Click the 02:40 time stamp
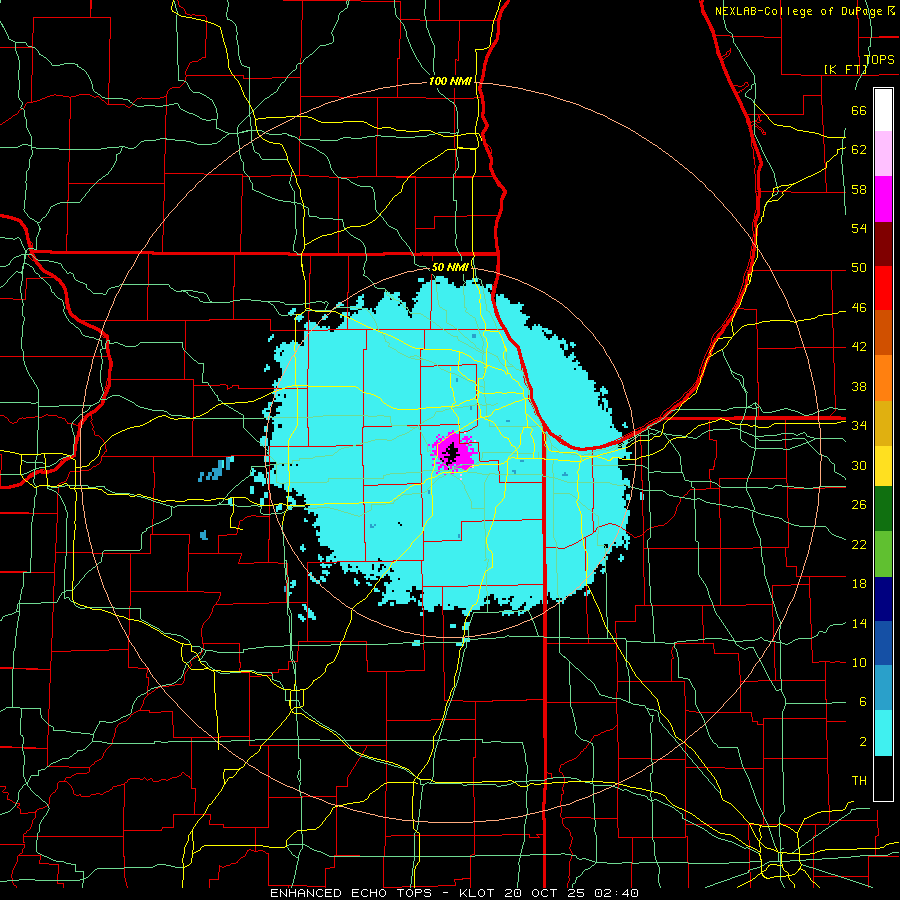Viewport: 900px width, 900px height. 616,893
